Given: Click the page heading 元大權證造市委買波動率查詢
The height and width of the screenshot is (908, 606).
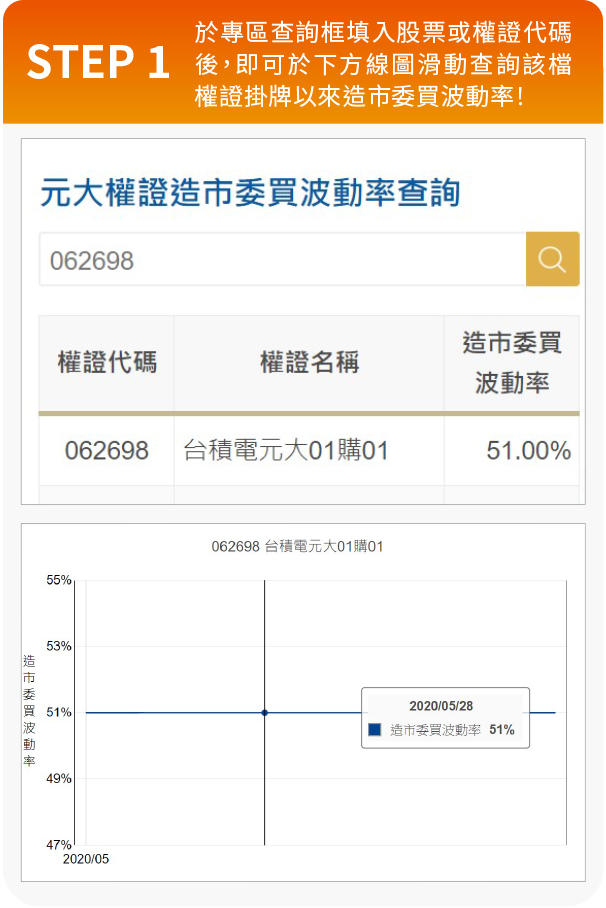Looking at the screenshot, I should pos(250,192).
